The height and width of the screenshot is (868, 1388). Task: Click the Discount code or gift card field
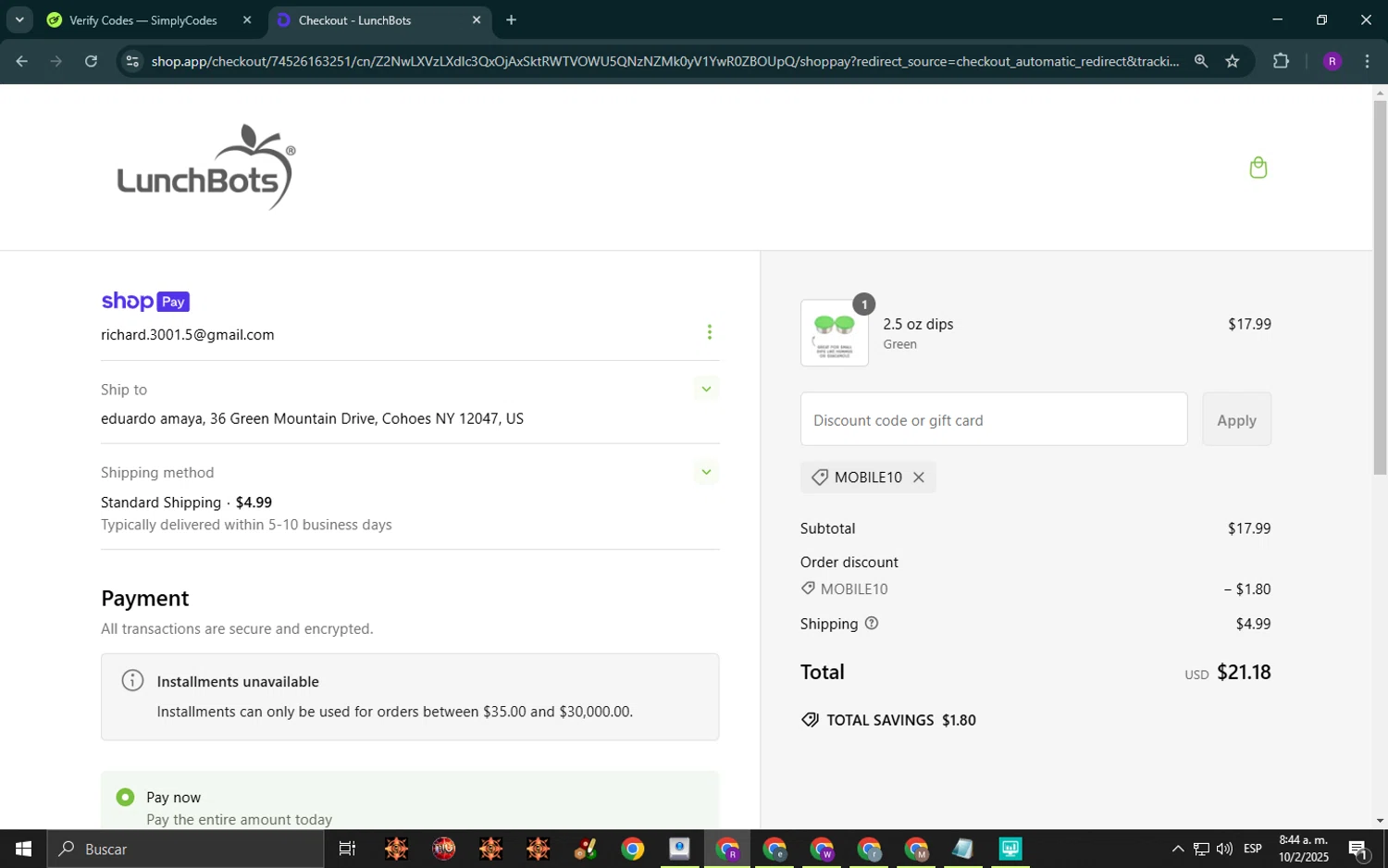click(993, 419)
